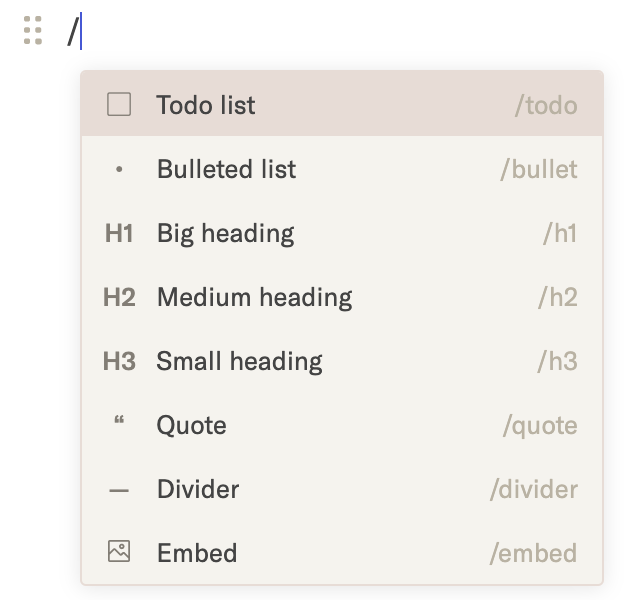Screen dimensions: 624x600
Task: Click the /embed shortcut hint
Action: pyautogui.click(x=532, y=553)
